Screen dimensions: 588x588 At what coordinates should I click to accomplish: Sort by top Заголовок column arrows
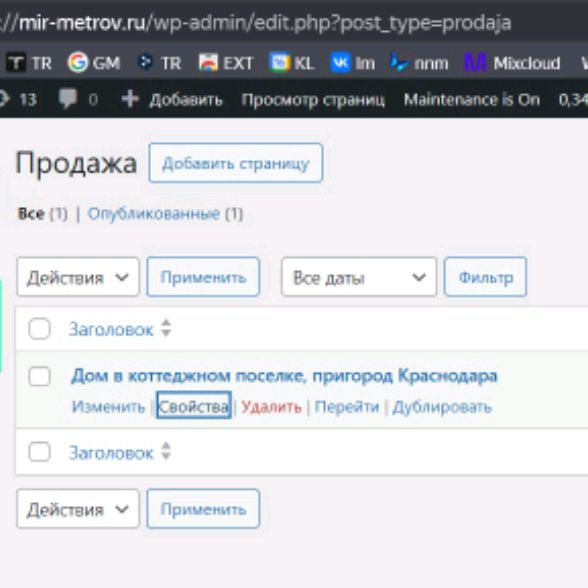point(166,328)
